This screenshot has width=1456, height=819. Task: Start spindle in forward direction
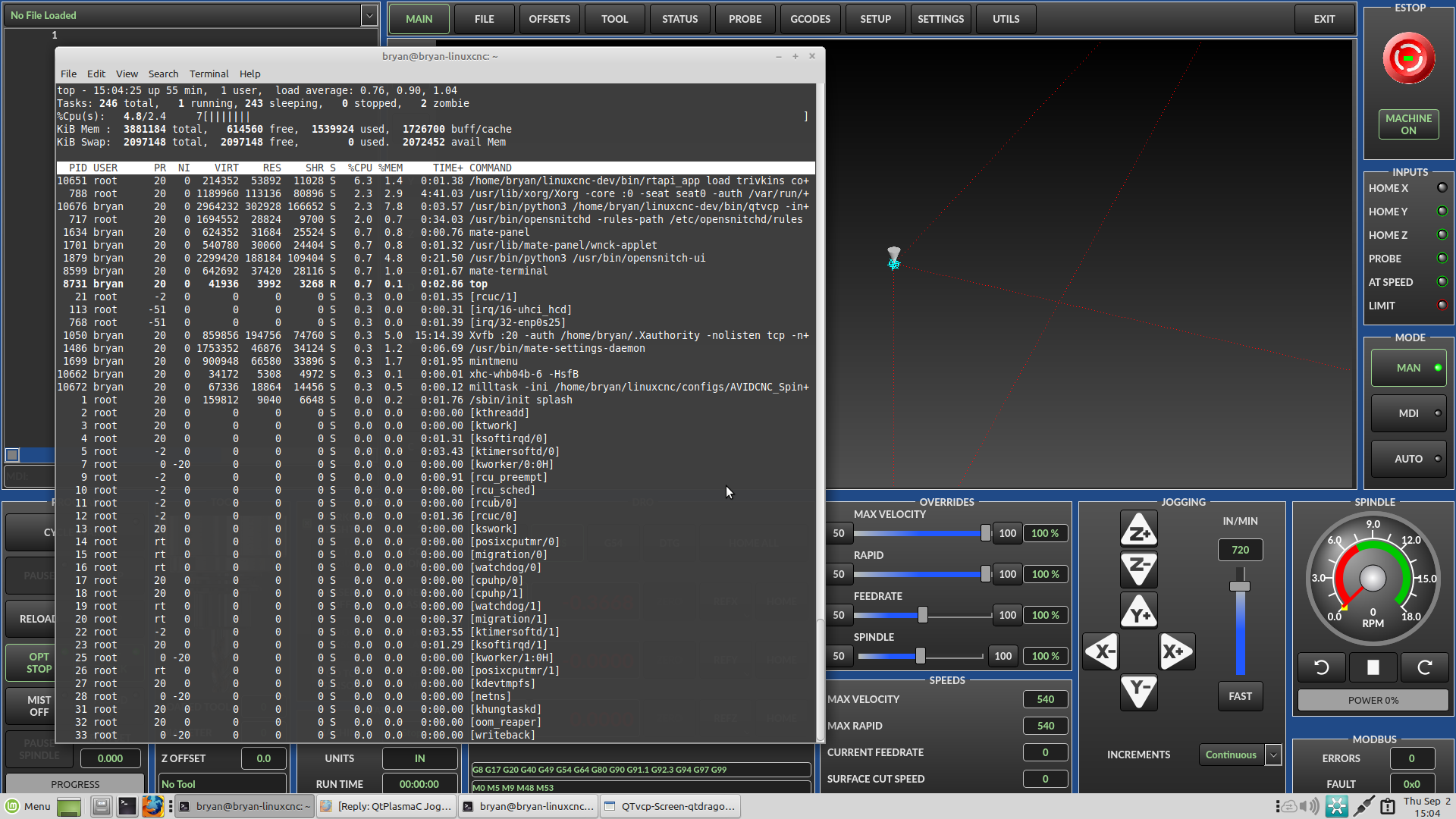point(1424,667)
